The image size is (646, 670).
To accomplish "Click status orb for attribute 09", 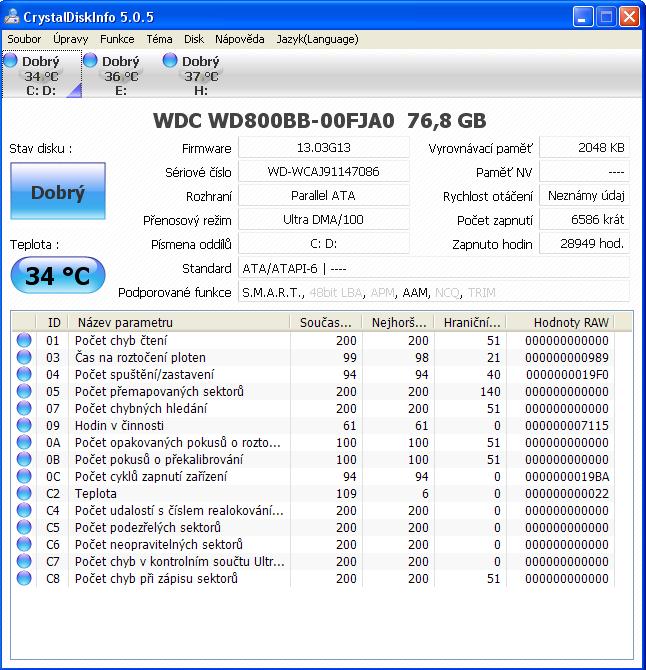I will [24, 425].
